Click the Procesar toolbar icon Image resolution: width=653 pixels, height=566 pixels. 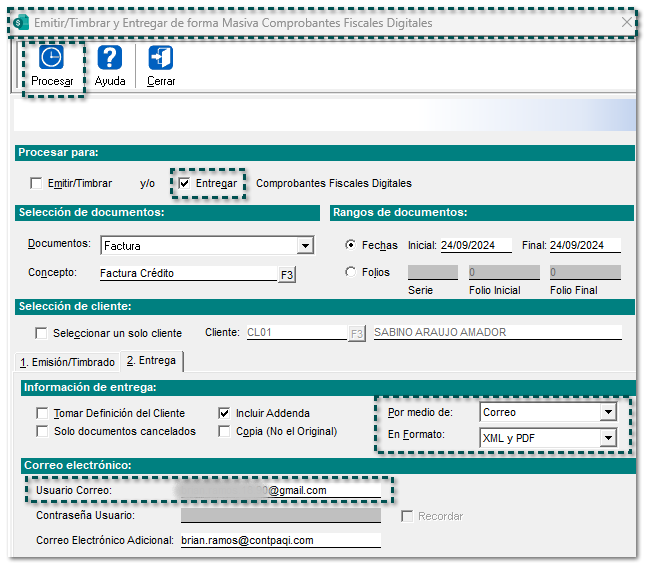pyautogui.click(x=52, y=60)
